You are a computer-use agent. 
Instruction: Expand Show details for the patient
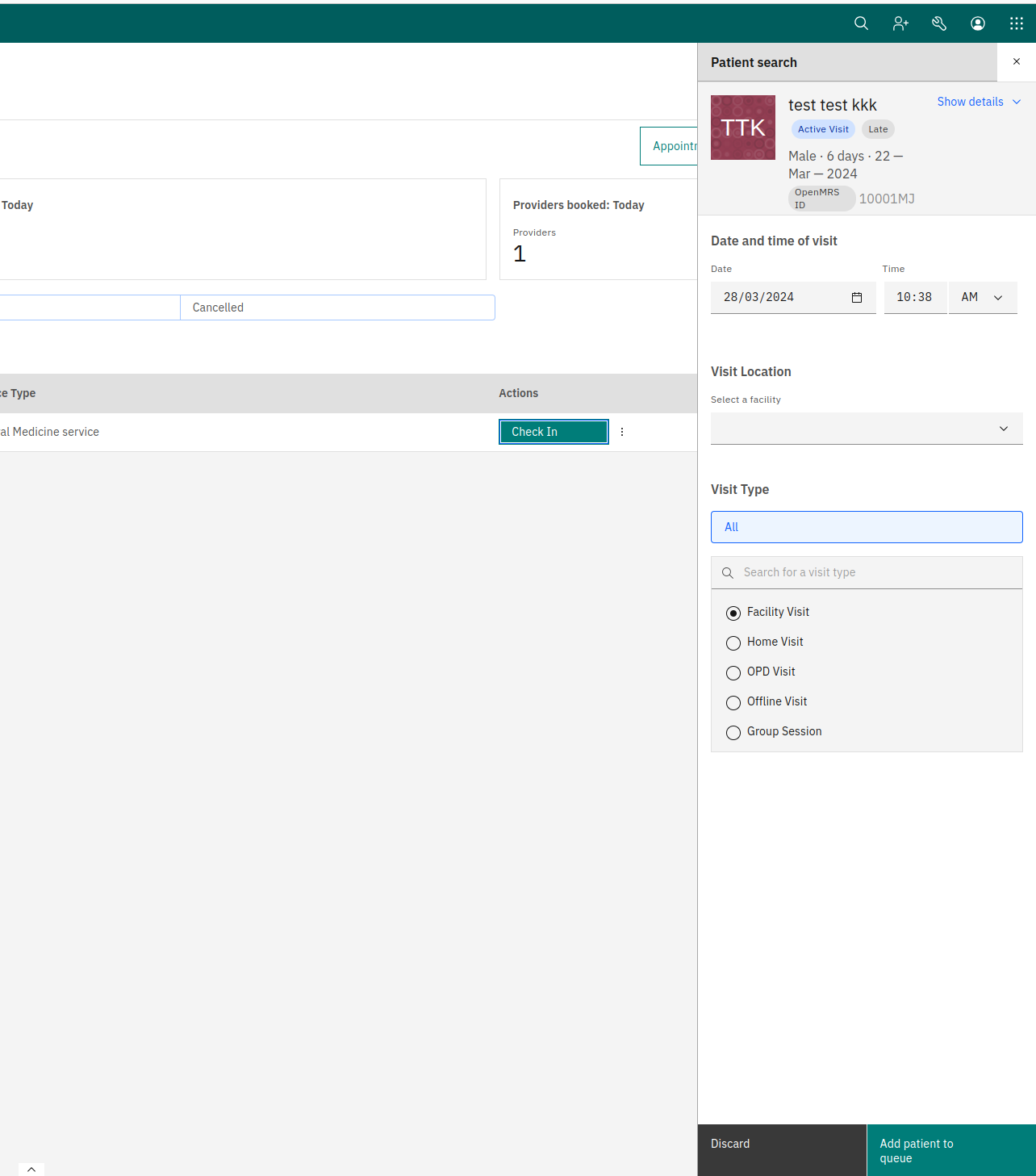(979, 102)
